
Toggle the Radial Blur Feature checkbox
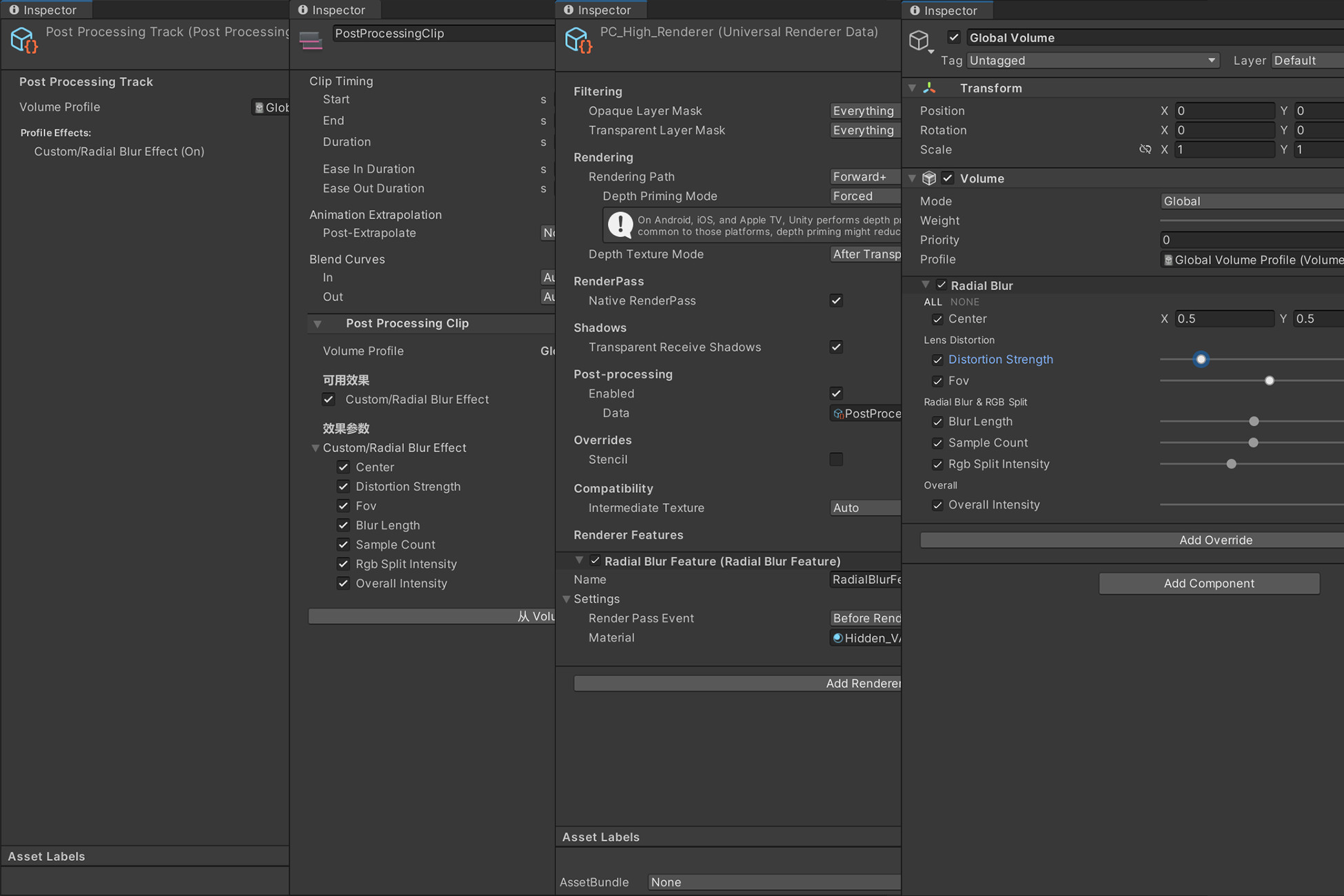[595, 561]
